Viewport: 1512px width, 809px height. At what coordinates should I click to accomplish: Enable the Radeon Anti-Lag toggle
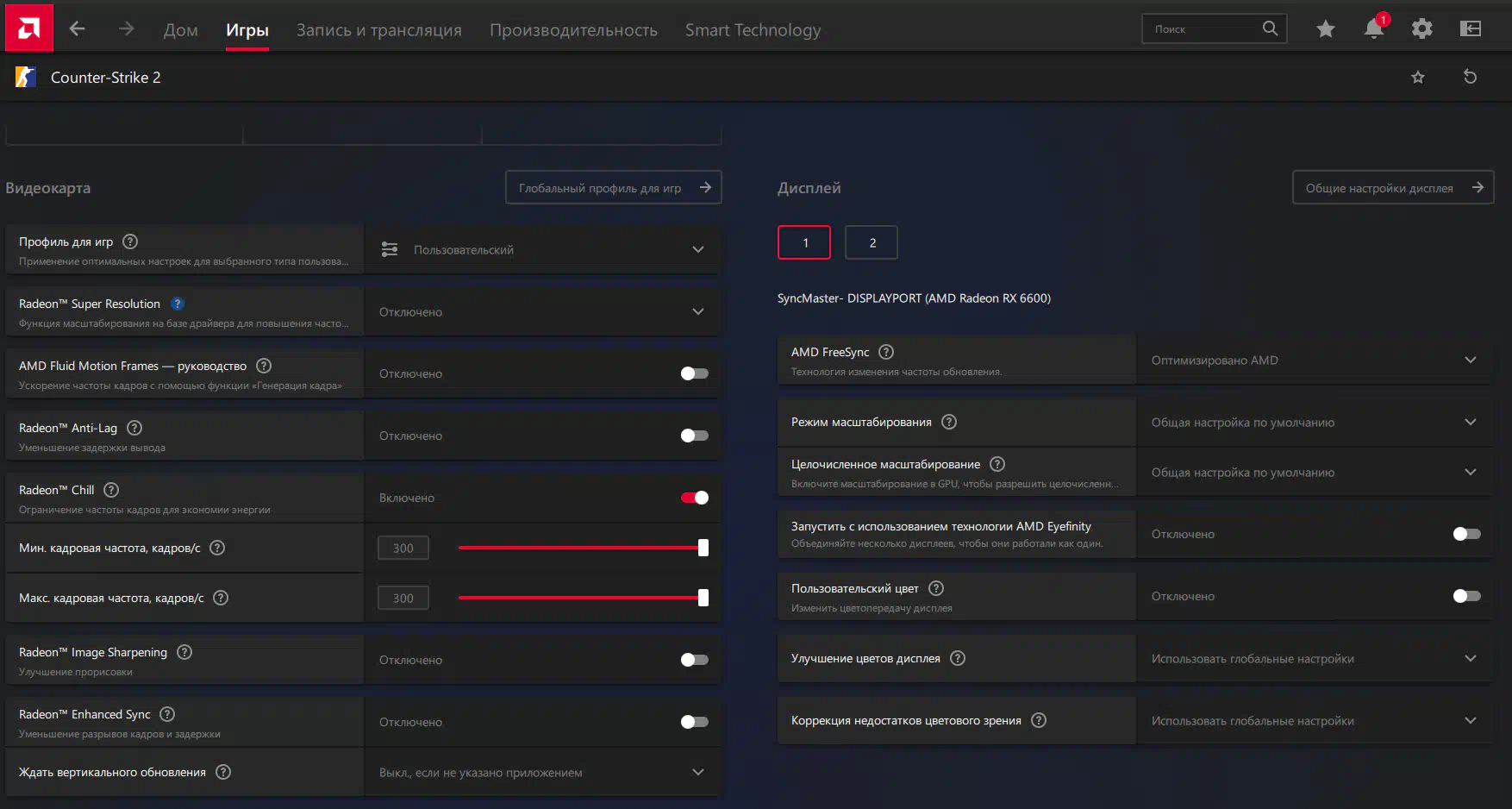click(x=695, y=436)
